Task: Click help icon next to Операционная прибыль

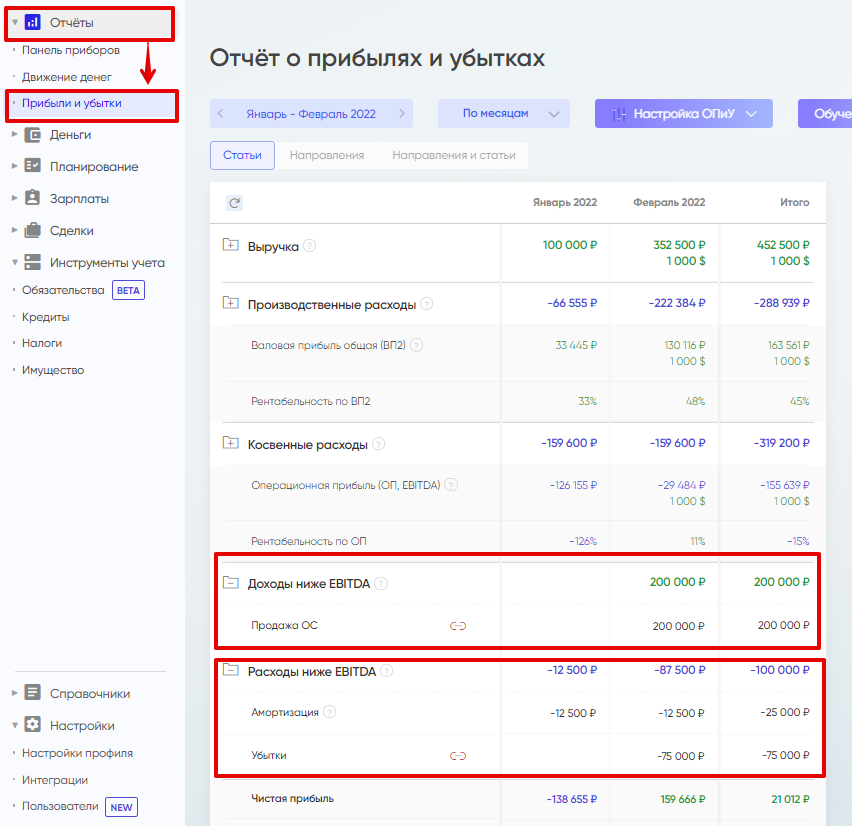Action: coord(451,485)
